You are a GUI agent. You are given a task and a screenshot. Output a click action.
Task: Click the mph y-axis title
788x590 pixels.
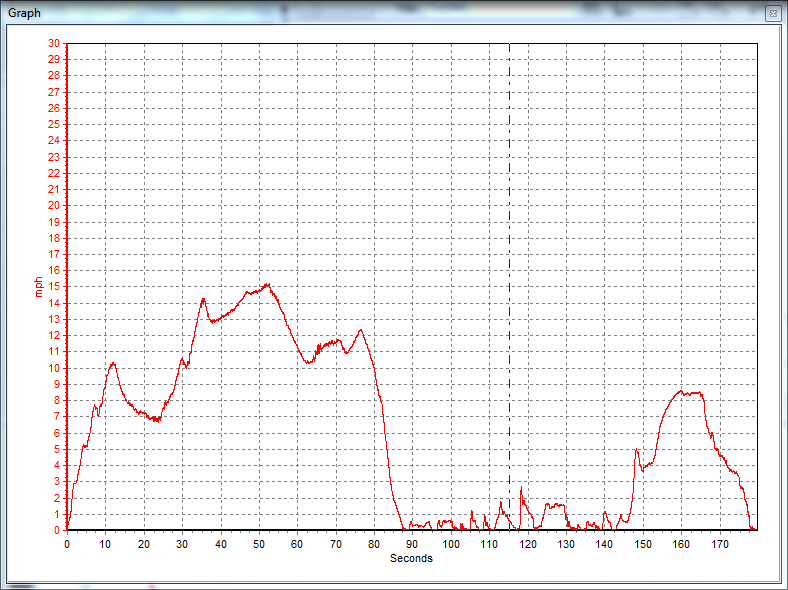coord(39,287)
